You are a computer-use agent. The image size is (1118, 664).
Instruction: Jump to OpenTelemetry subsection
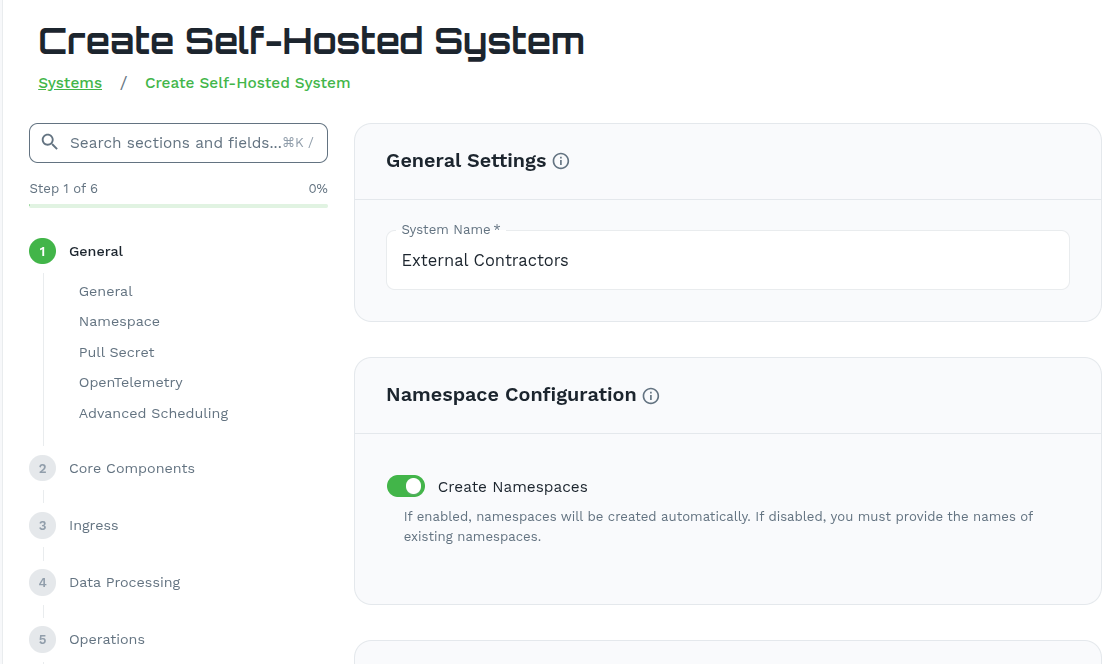point(130,382)
